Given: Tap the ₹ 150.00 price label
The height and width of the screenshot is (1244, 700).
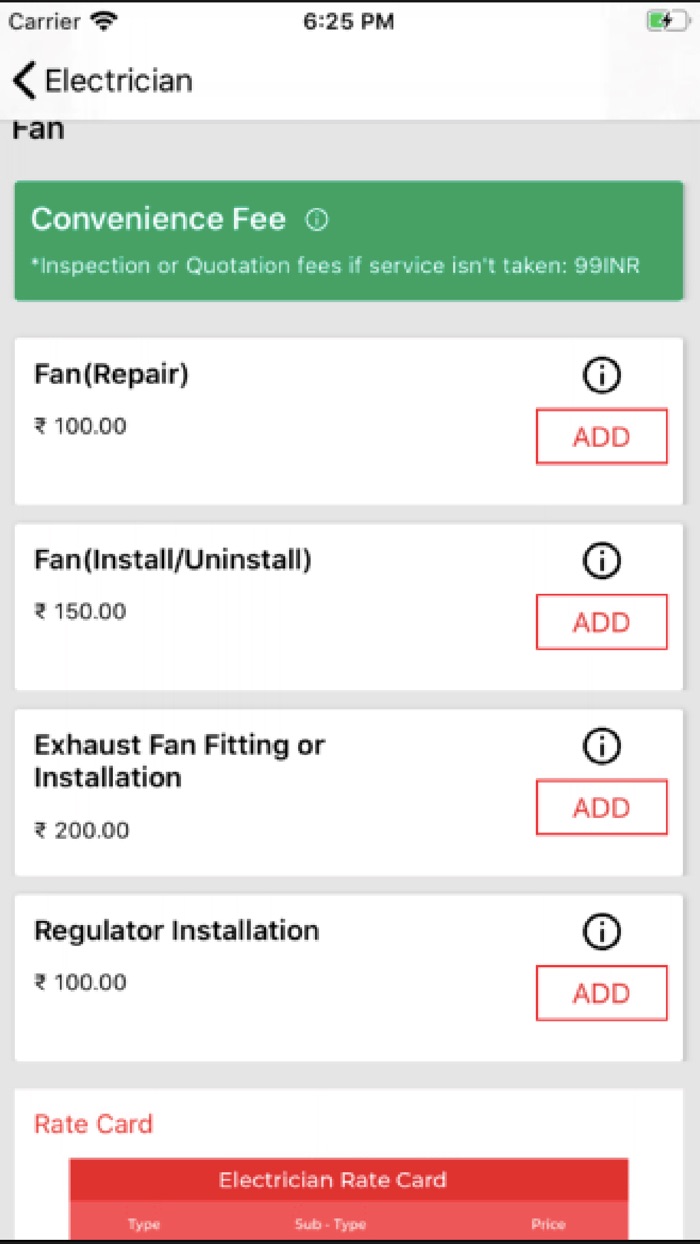Looking at the screenshot, I should click(80, 612).
